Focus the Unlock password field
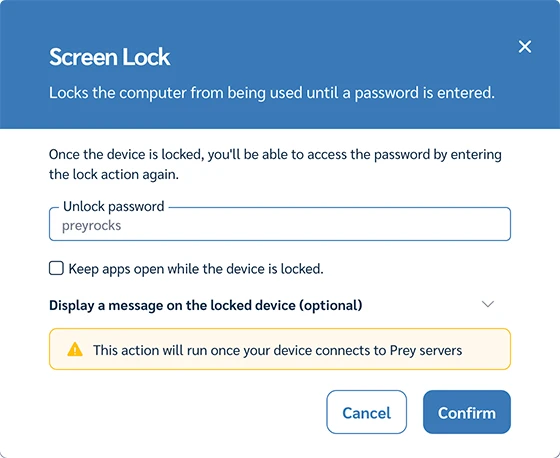 click(280, 224)
